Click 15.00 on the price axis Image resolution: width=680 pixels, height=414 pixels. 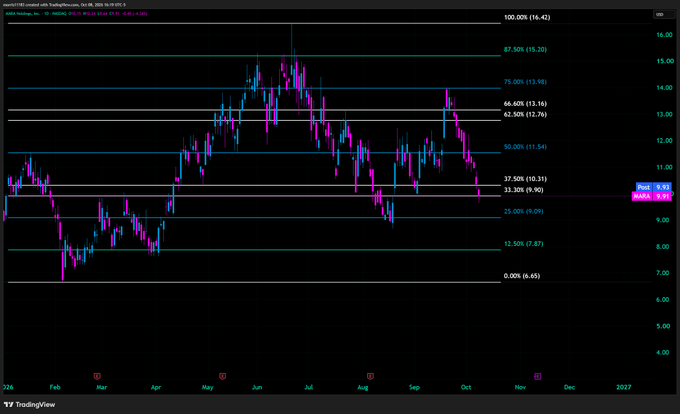click(x=664, y=61)
